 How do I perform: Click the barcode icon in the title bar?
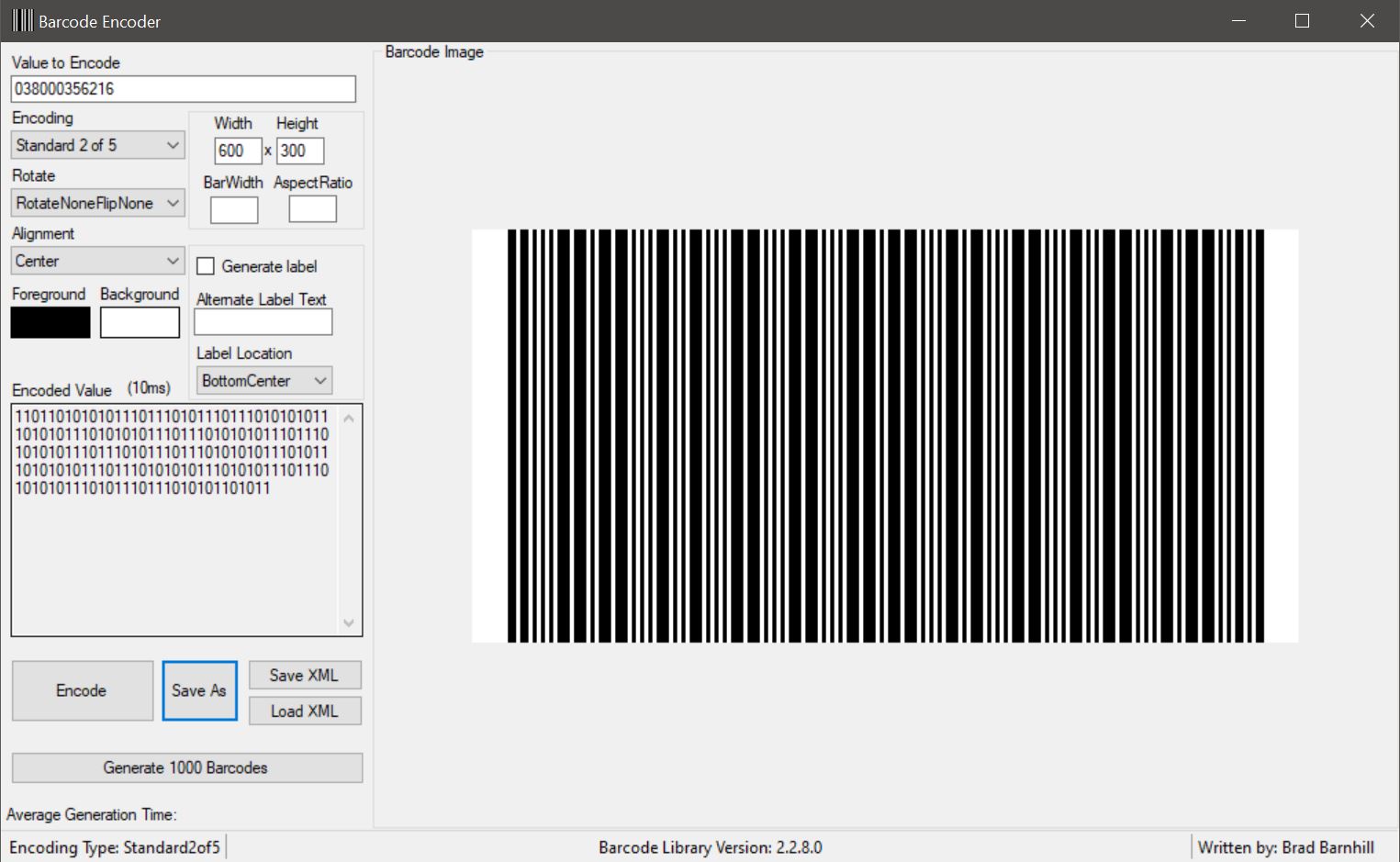pos(18,20)
